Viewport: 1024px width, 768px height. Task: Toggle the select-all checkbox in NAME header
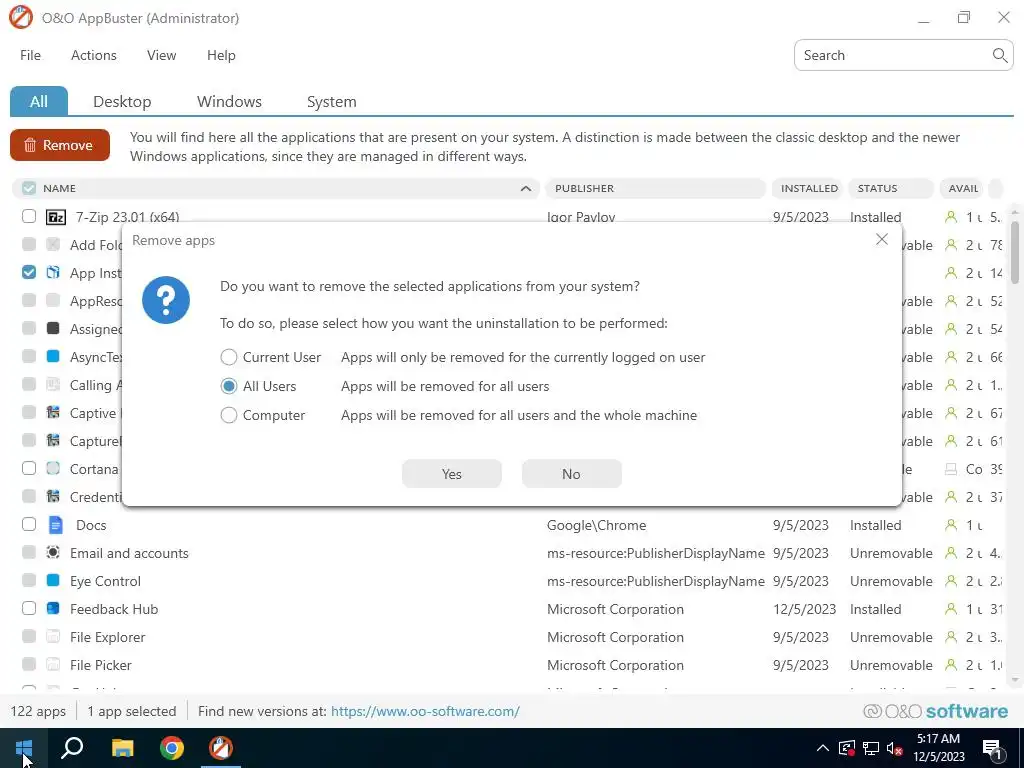(x=29, y=188)
